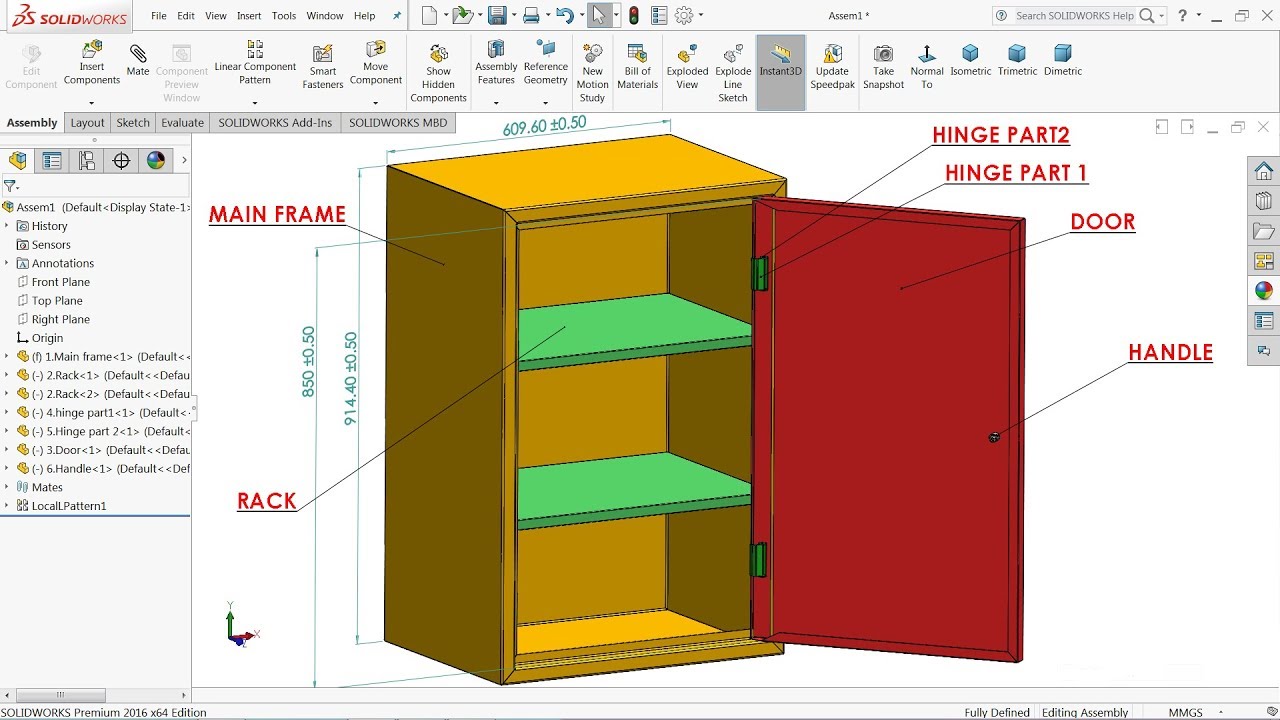This screenshot has height=720, width=1280.
Task: Pin the menu bar
Action: coord(397,16)
